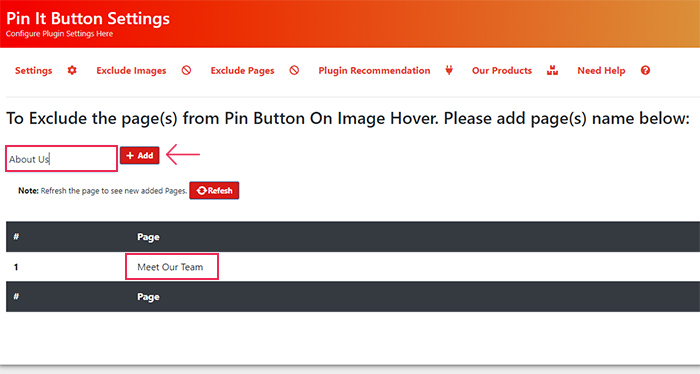700x374 pixels.
Task: Select the Exclude Pages tab
Action: 242,71
